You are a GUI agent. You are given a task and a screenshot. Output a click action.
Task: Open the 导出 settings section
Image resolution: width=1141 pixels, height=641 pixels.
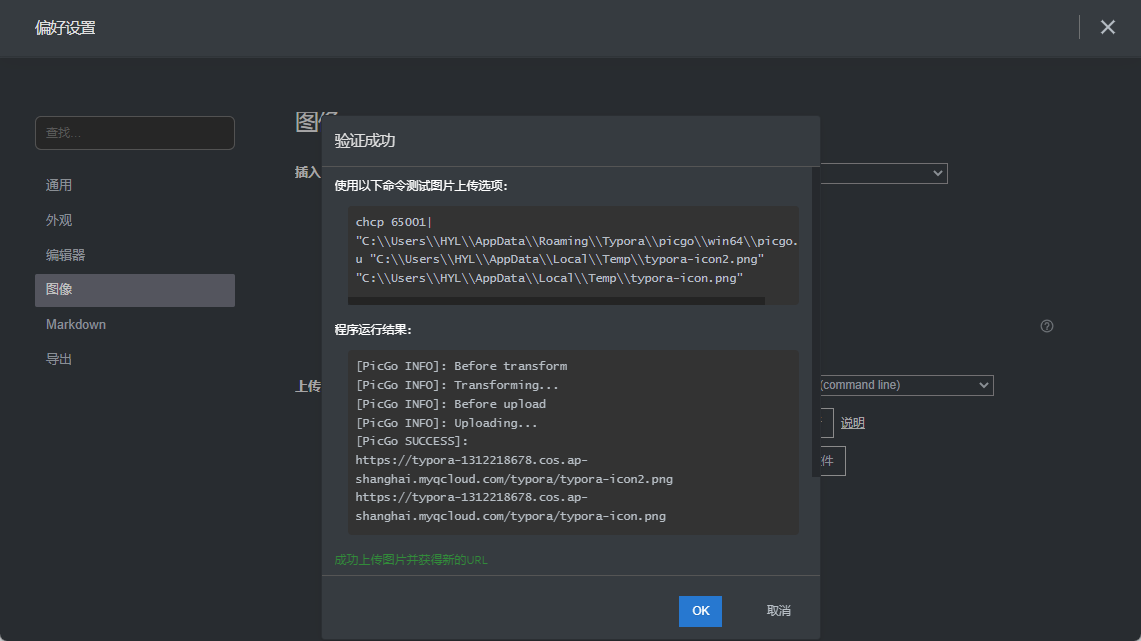tap(135, 359)
